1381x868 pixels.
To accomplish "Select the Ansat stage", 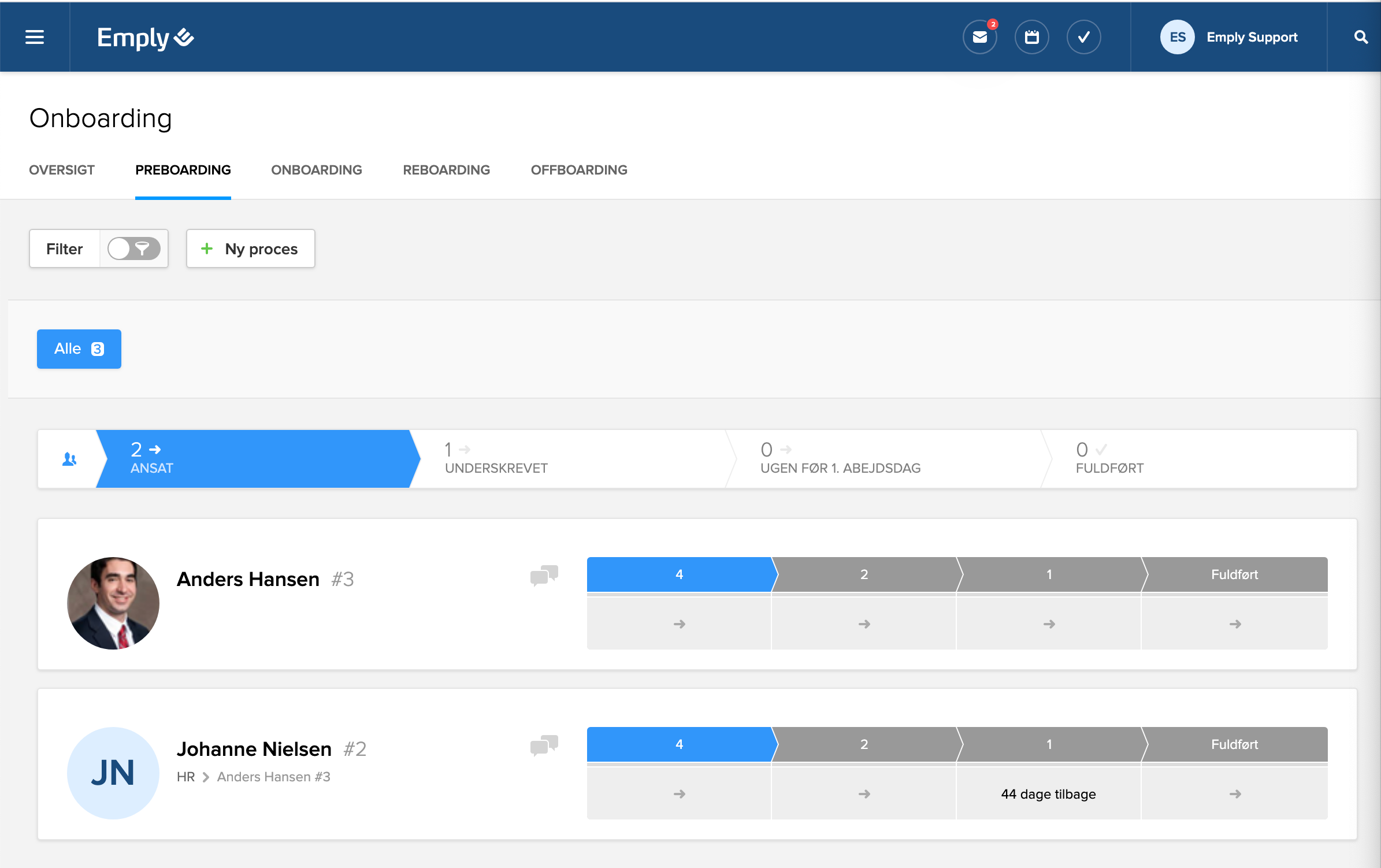I will click(254, 459).
